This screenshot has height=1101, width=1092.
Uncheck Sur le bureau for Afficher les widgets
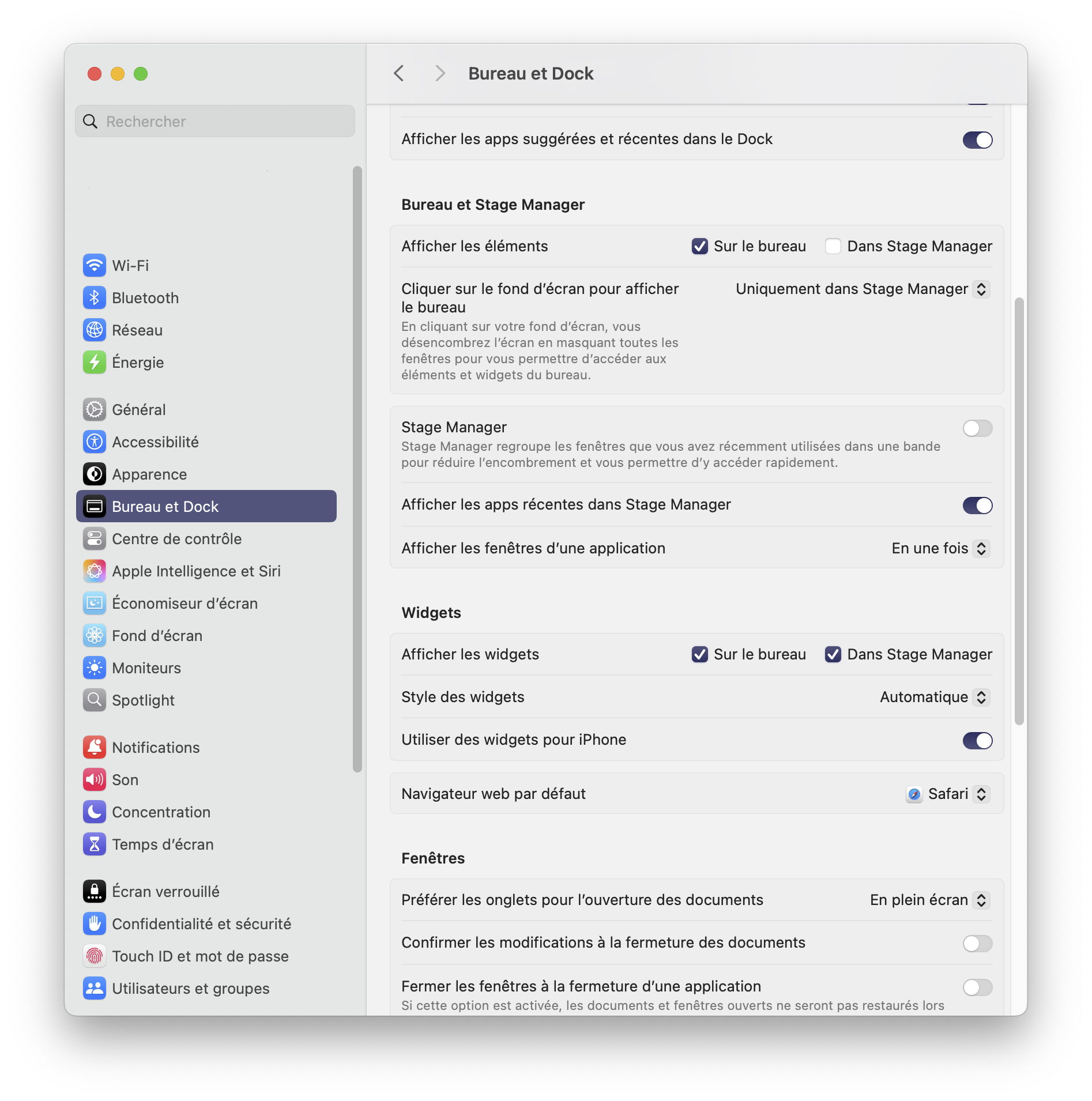pos(699,655)
